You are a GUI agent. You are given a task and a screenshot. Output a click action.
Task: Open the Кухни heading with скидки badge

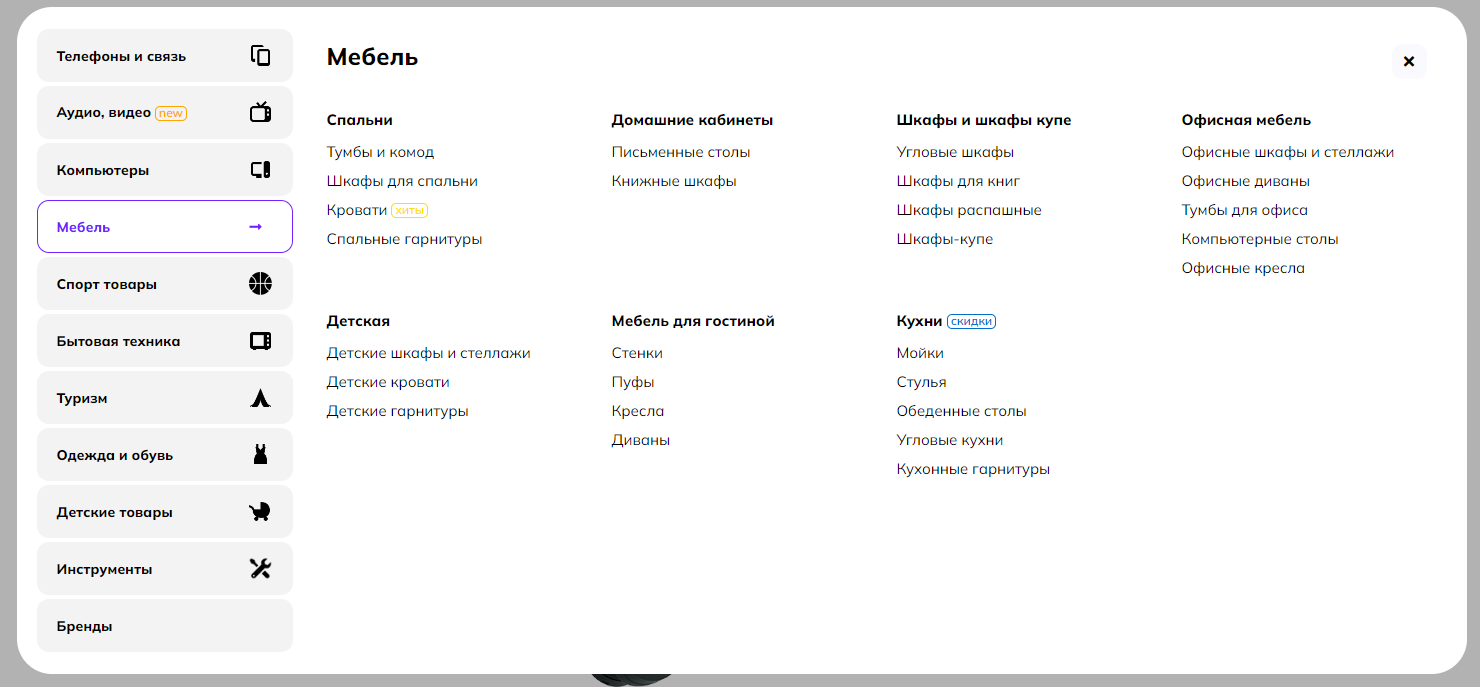point(920,321)
